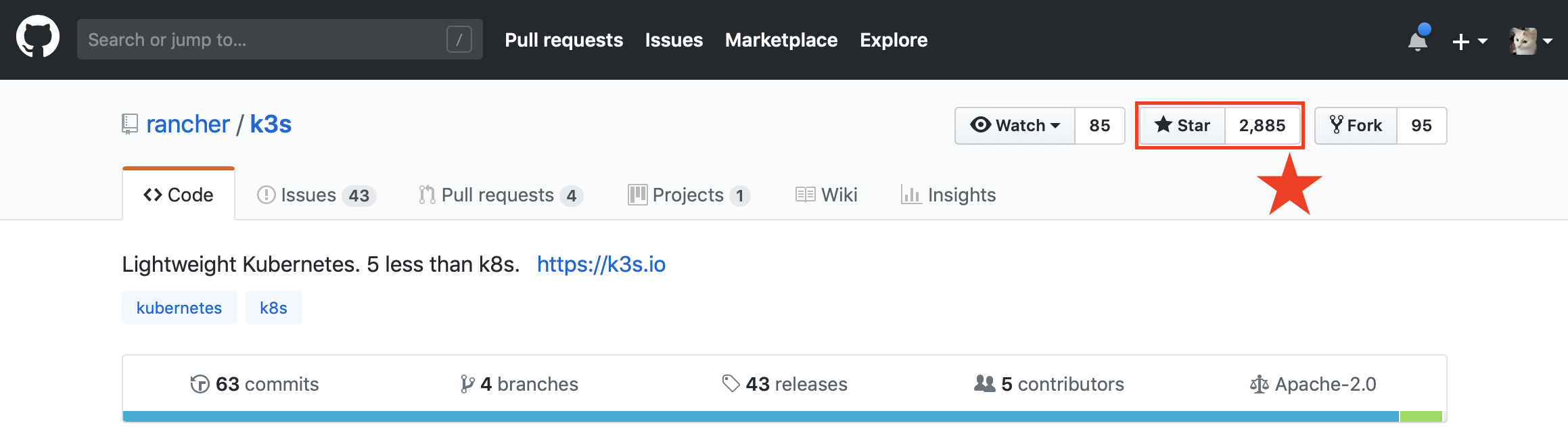Click the fork icon in Fork button

tap(1336, 124)
